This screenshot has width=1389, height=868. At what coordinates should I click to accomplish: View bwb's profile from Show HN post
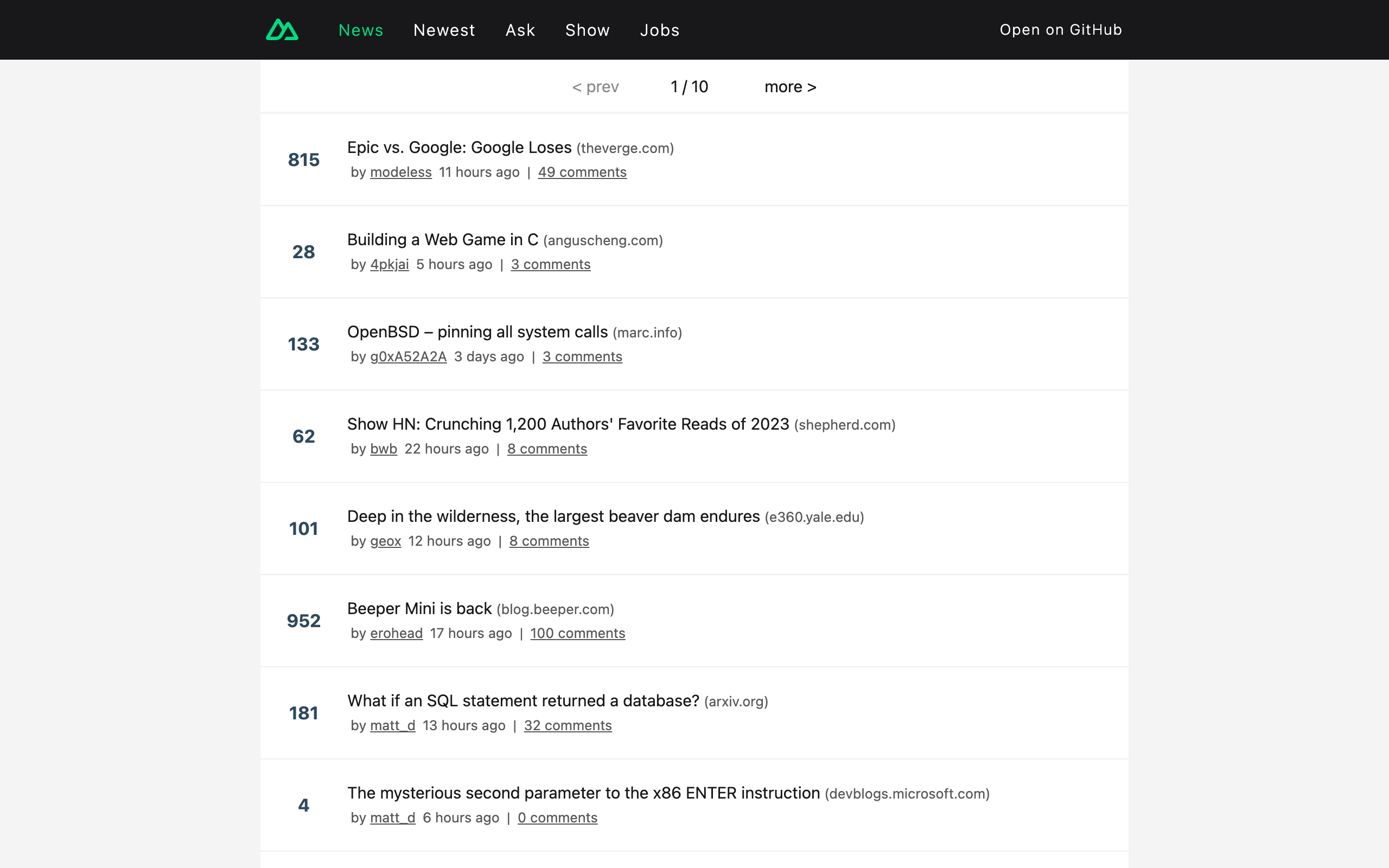coord(383,448)
